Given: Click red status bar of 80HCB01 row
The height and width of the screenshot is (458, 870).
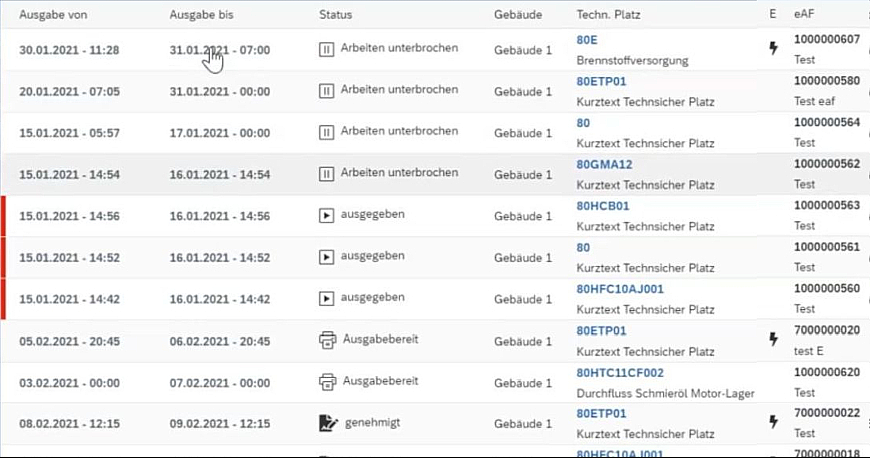Looking at the screenshot, I should pyautogui.click(x=3, y=216).
